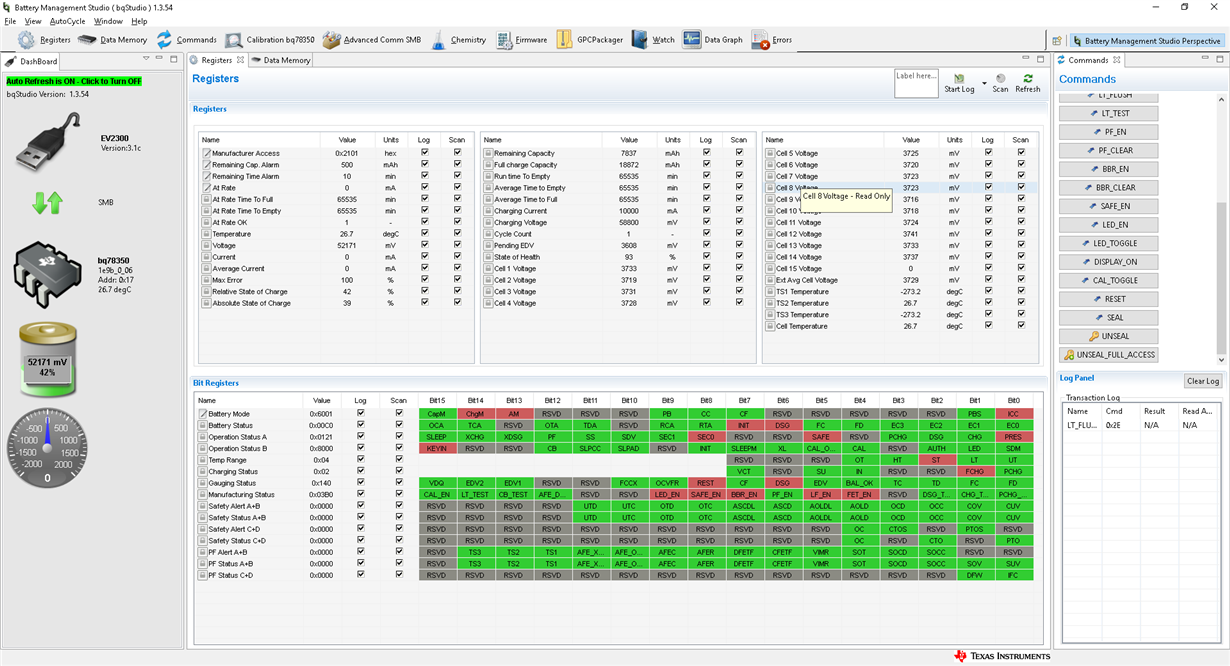The image size is (1230, 666).
Task: Switch to the Data Memory tab
Action: [x=281, y=60]
